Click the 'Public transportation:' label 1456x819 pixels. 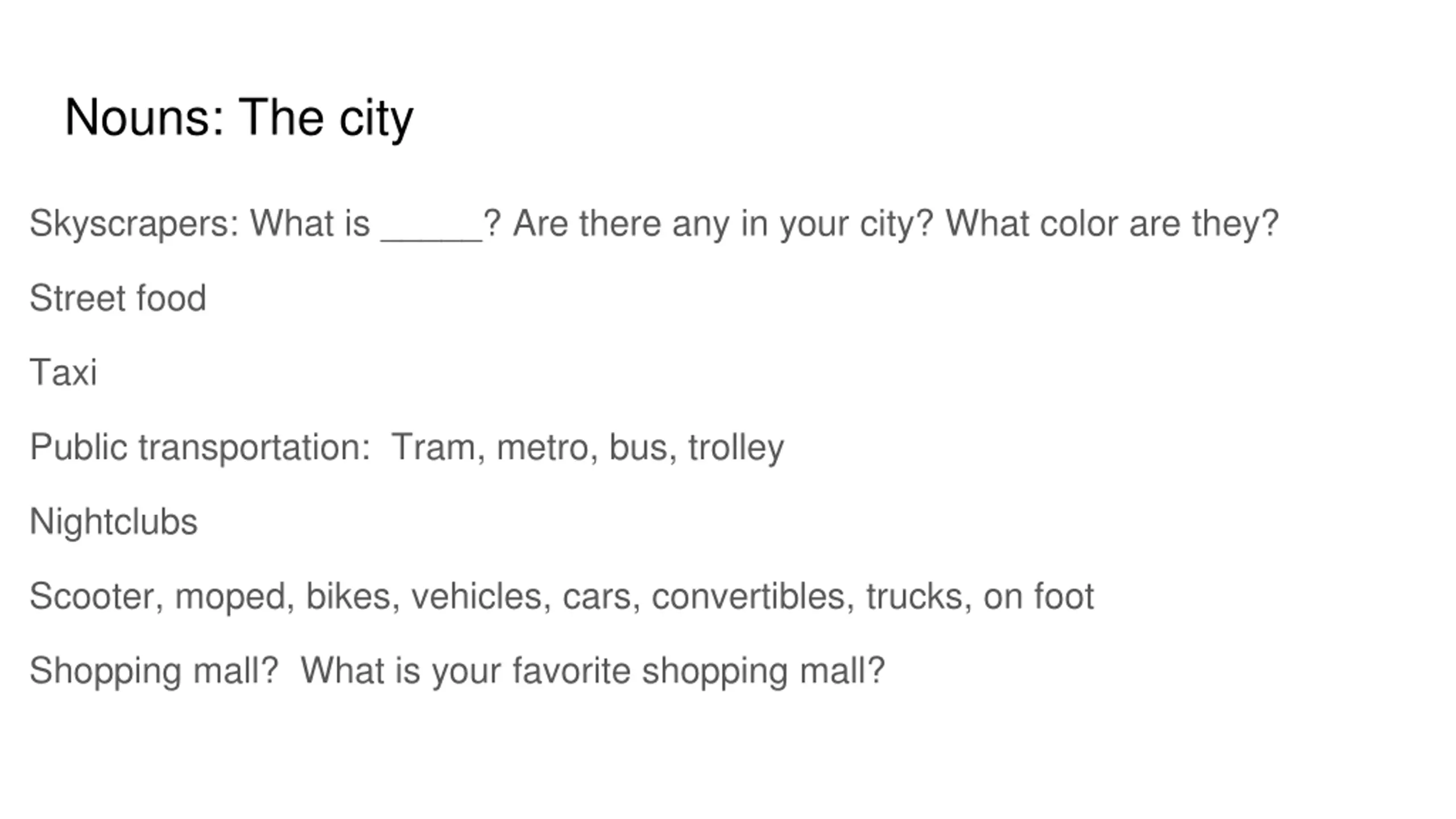pyautogui.click(x=200, y=447)
